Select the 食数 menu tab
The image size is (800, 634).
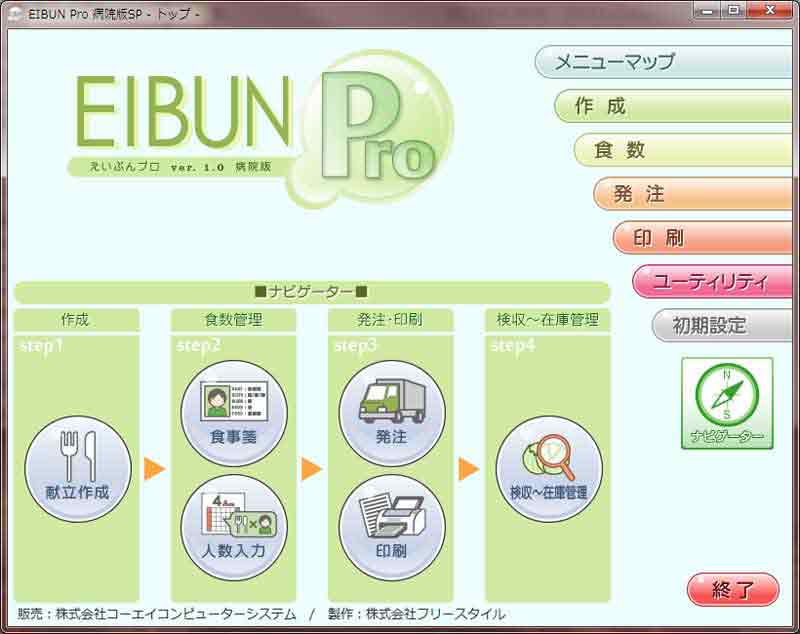[683, 150]
